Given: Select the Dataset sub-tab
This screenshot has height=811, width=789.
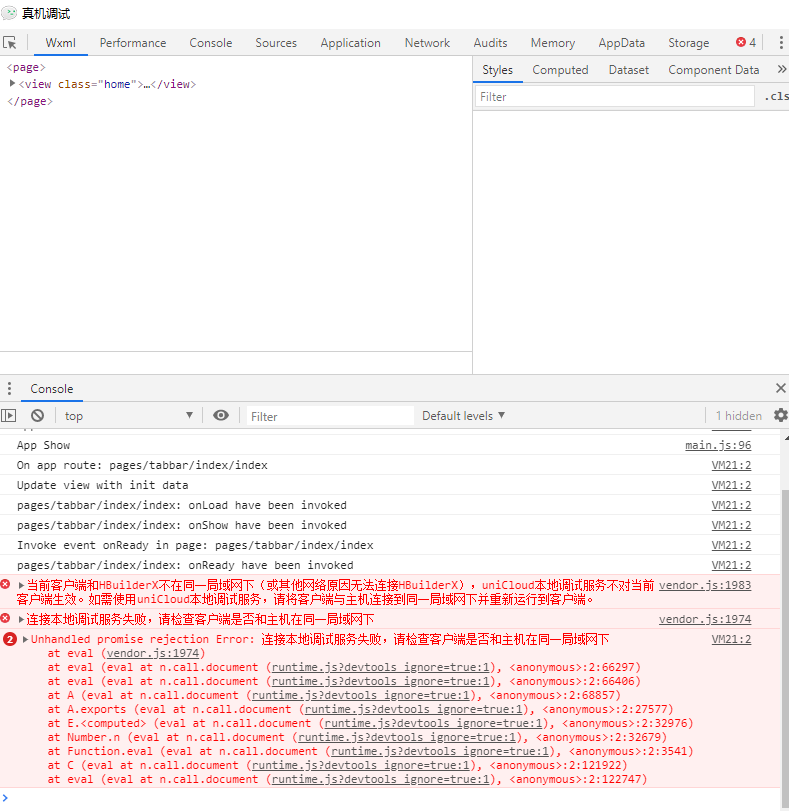Looking at the screenshot, I should [629, 70].
